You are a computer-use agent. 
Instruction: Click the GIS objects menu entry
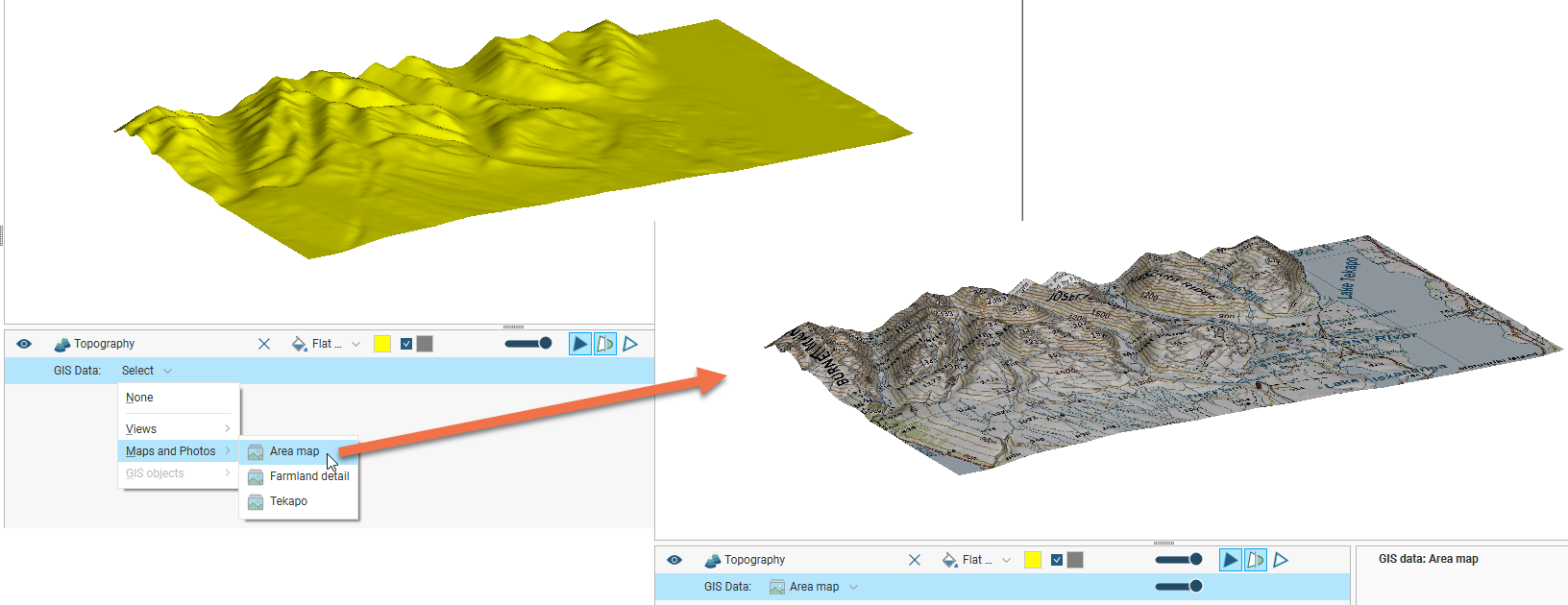(179, 473)
